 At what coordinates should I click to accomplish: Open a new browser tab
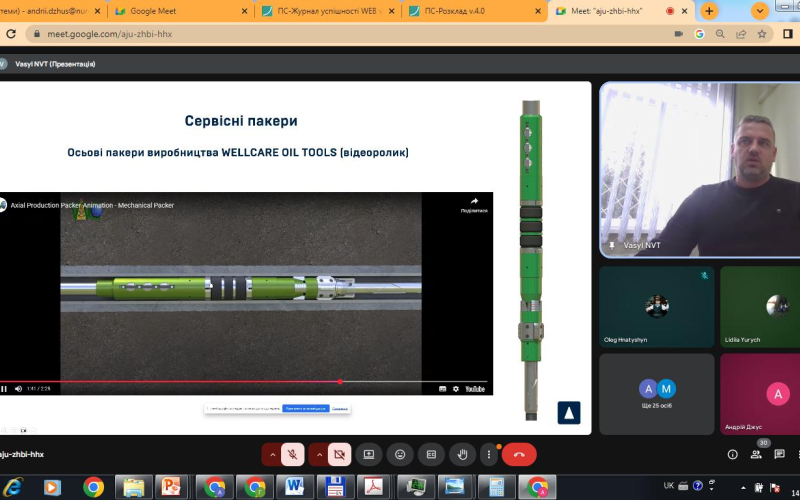(x=709, y=11)
